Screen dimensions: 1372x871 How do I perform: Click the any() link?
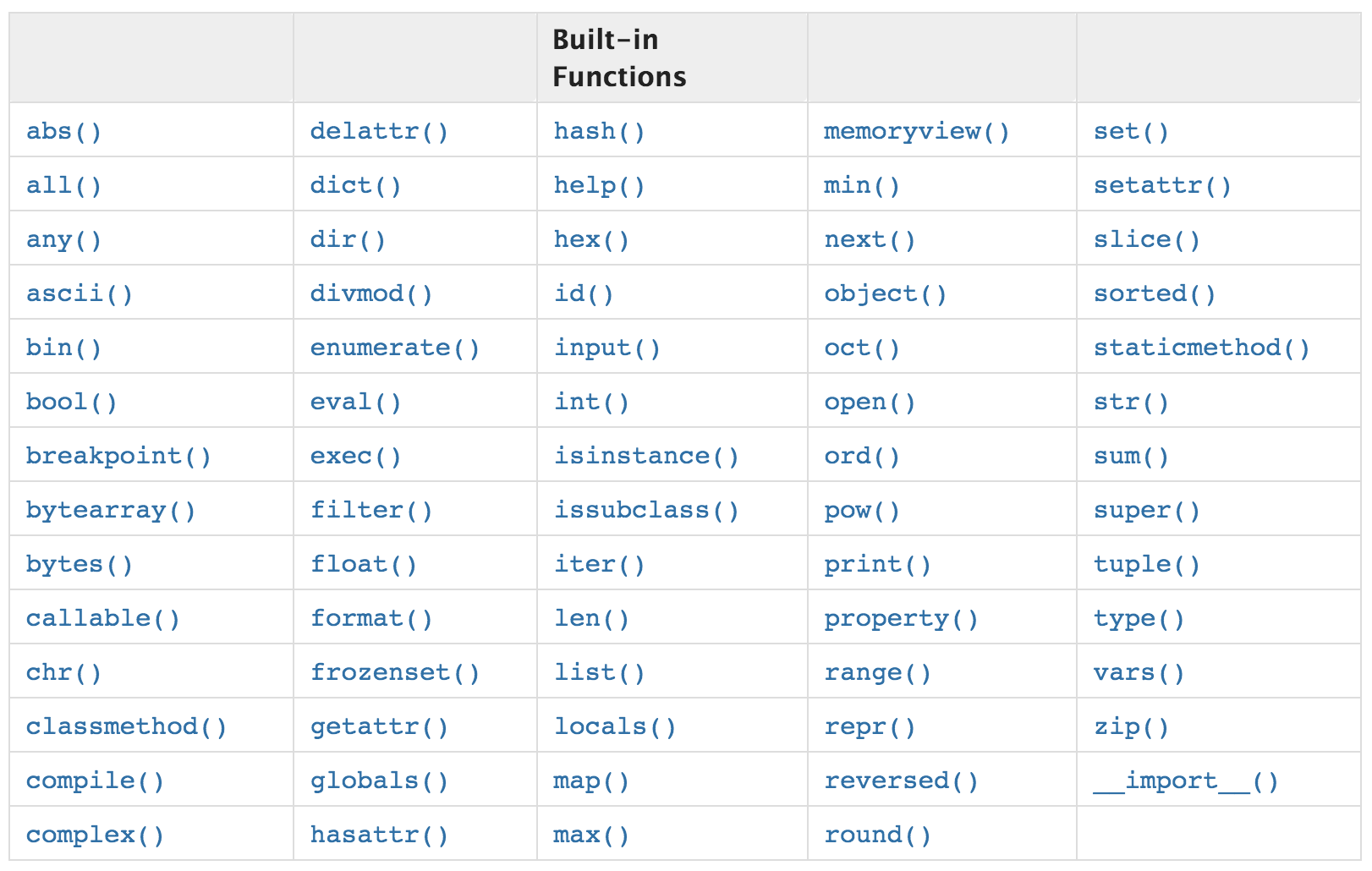point(63,239)
